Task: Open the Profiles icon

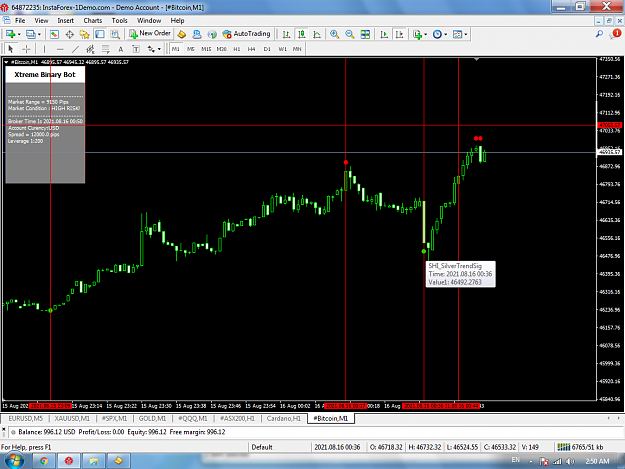Action: coord(30,34)
